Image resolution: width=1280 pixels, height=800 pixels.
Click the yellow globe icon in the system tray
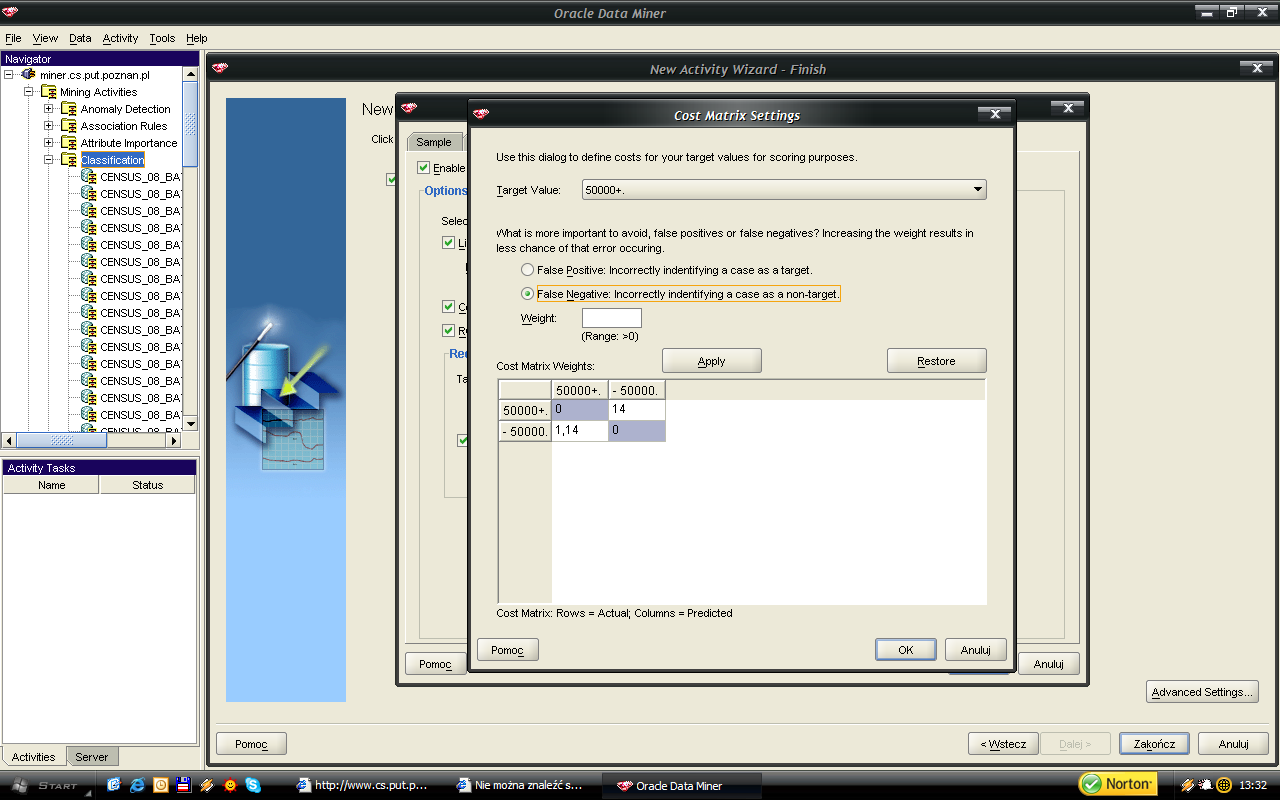pos(1223,785)
